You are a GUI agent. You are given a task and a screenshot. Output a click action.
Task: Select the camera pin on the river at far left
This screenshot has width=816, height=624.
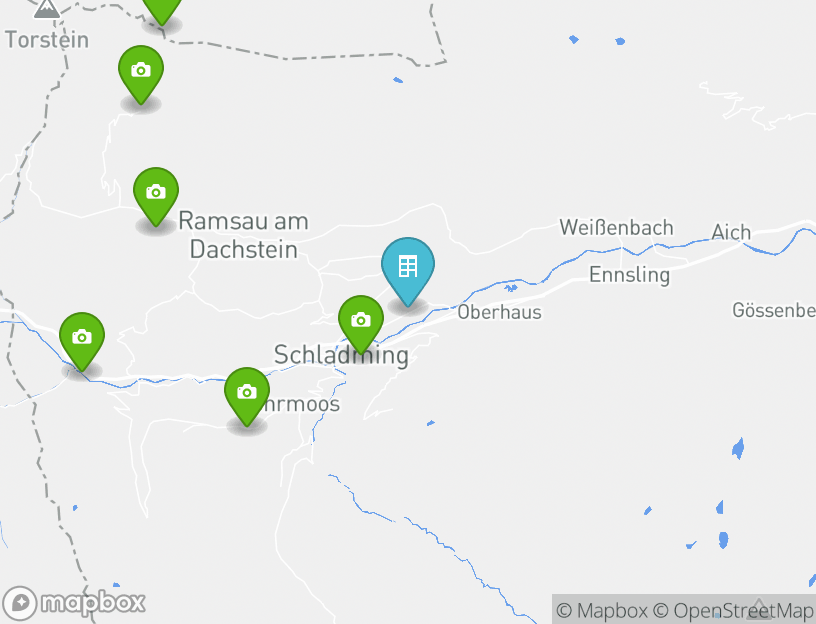[82, 341]
